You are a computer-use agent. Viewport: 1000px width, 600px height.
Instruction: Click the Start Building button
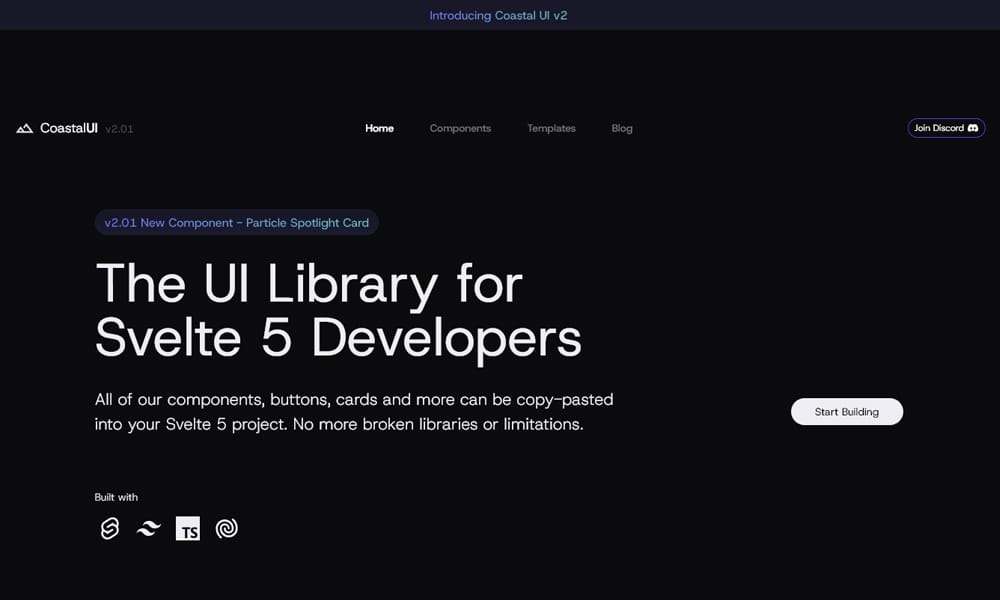click(847, 412)
